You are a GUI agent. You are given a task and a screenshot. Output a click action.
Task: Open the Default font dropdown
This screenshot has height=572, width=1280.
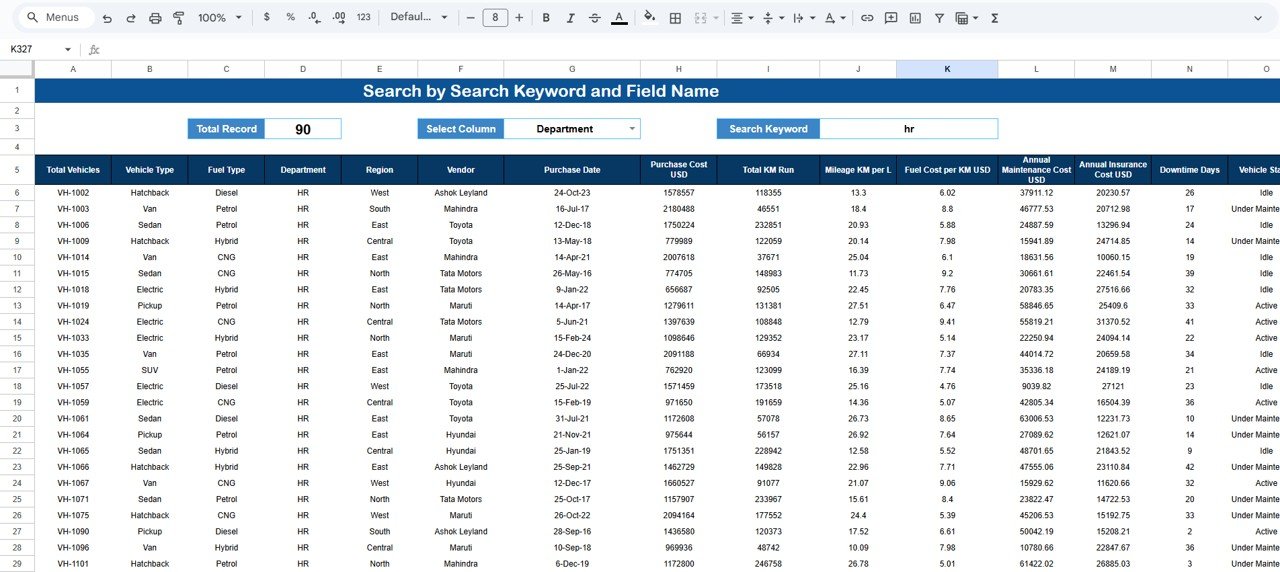[x=417, y=18]
